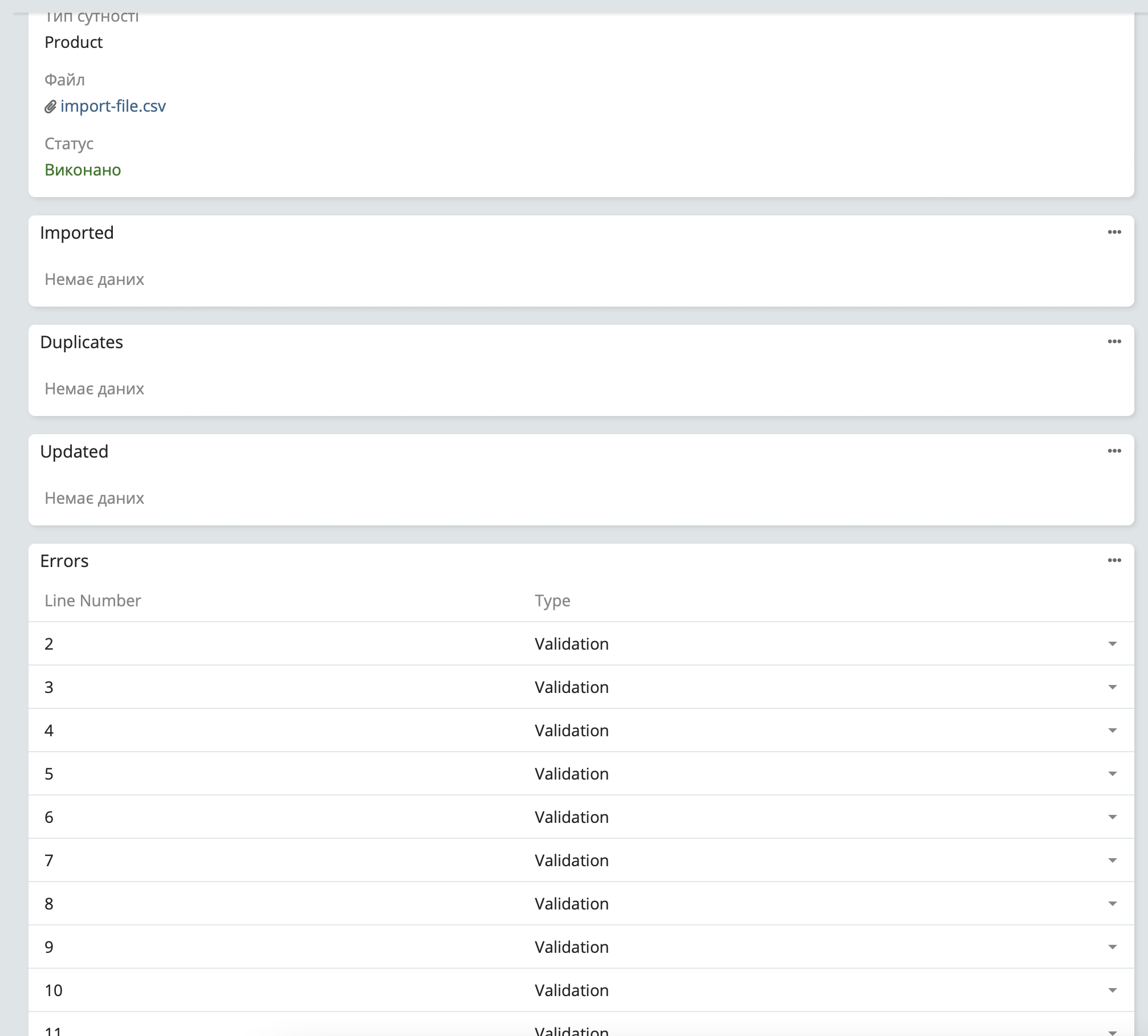Click the Errors panel title
Viewport: 1148px width, 1036px height.
coord(64,561)
